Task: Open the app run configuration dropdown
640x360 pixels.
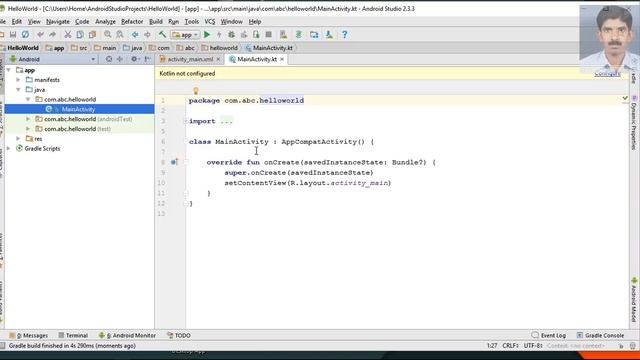Action: pos(185,35)
